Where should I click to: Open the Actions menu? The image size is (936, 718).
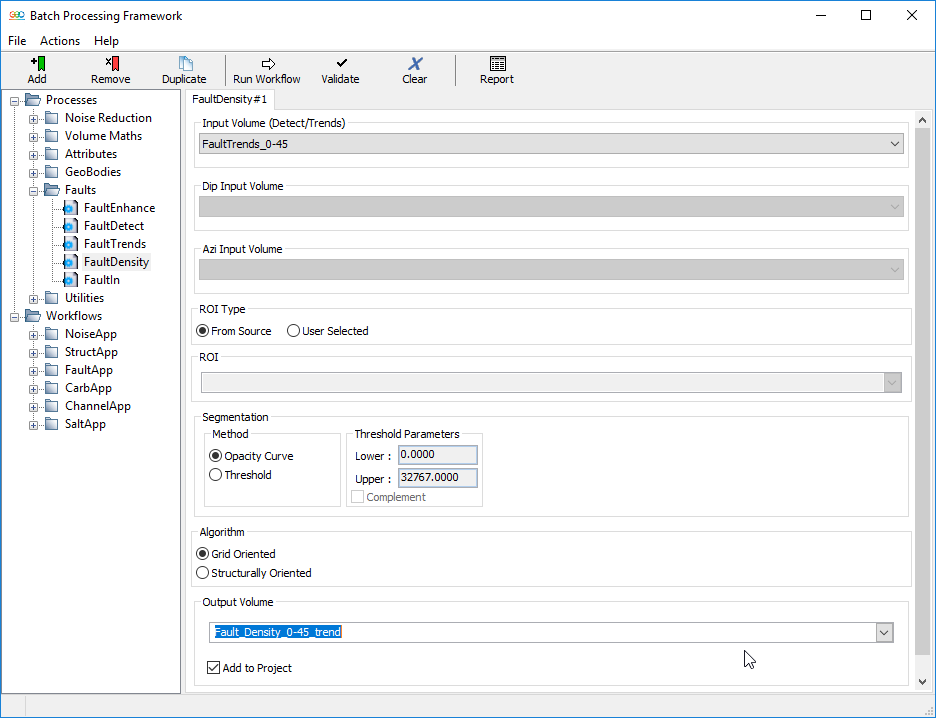coord(60,41)
